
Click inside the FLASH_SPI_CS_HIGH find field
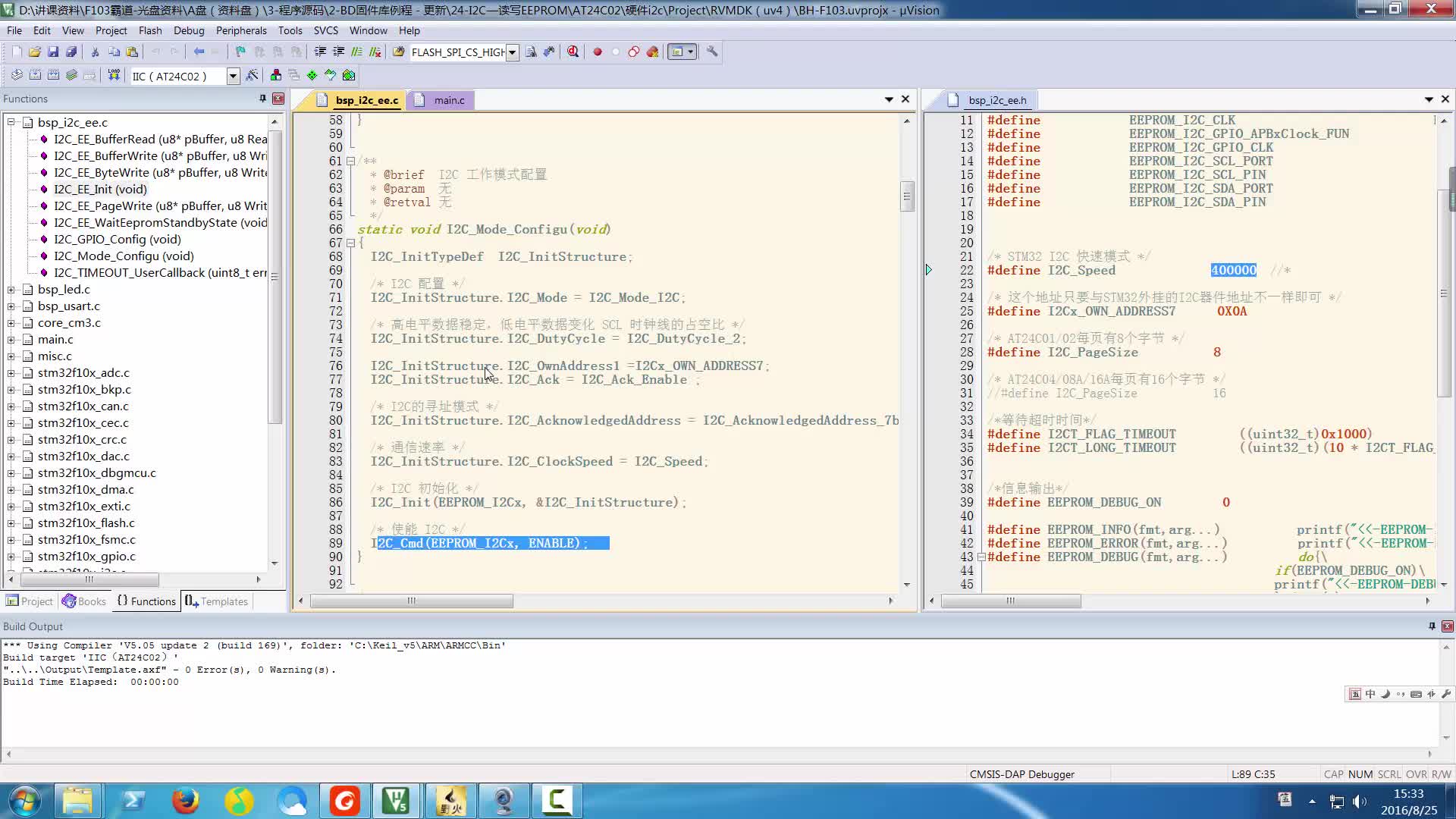click(x=457, y=52)
